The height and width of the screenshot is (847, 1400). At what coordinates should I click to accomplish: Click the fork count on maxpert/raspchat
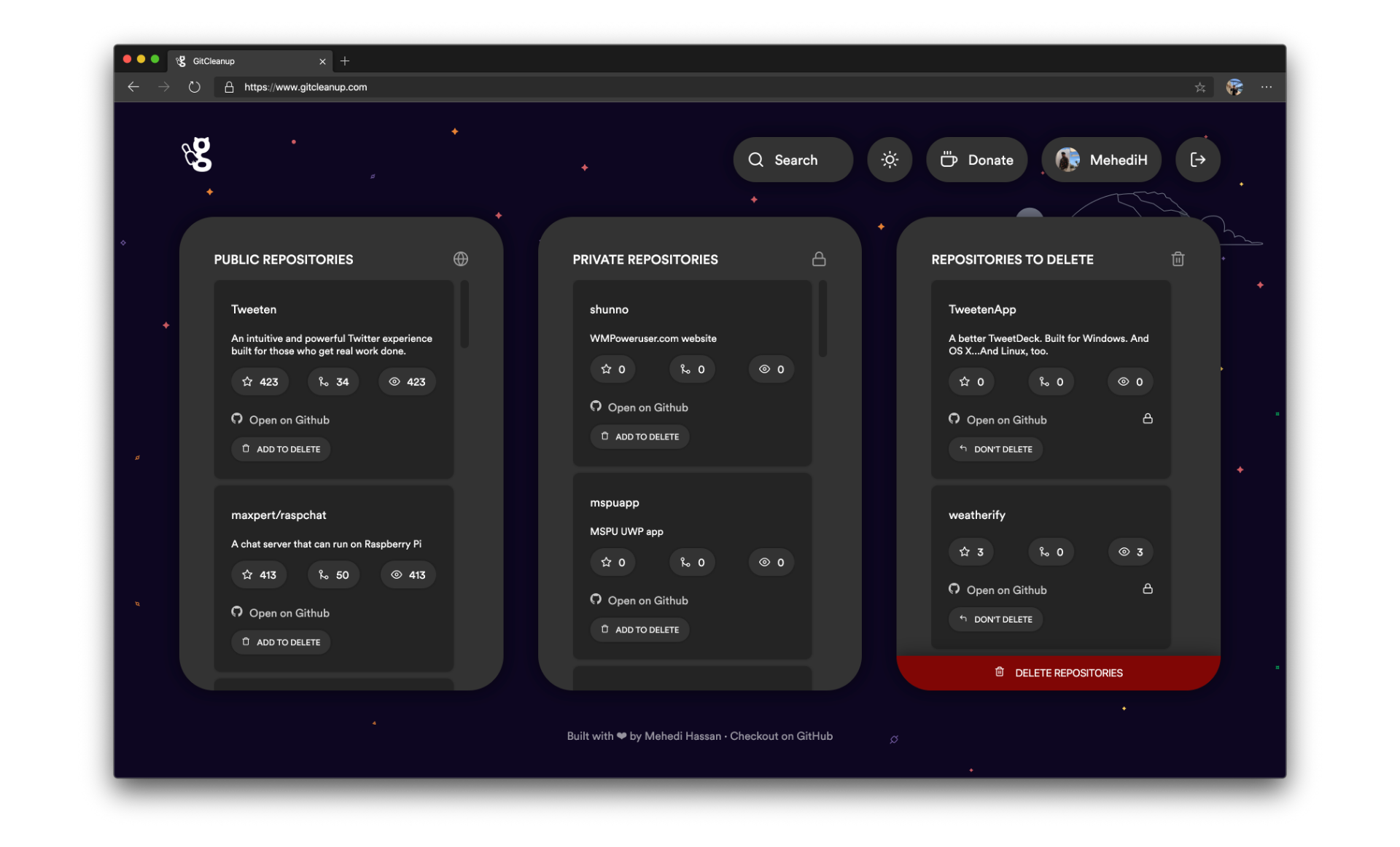click(333, 575)
